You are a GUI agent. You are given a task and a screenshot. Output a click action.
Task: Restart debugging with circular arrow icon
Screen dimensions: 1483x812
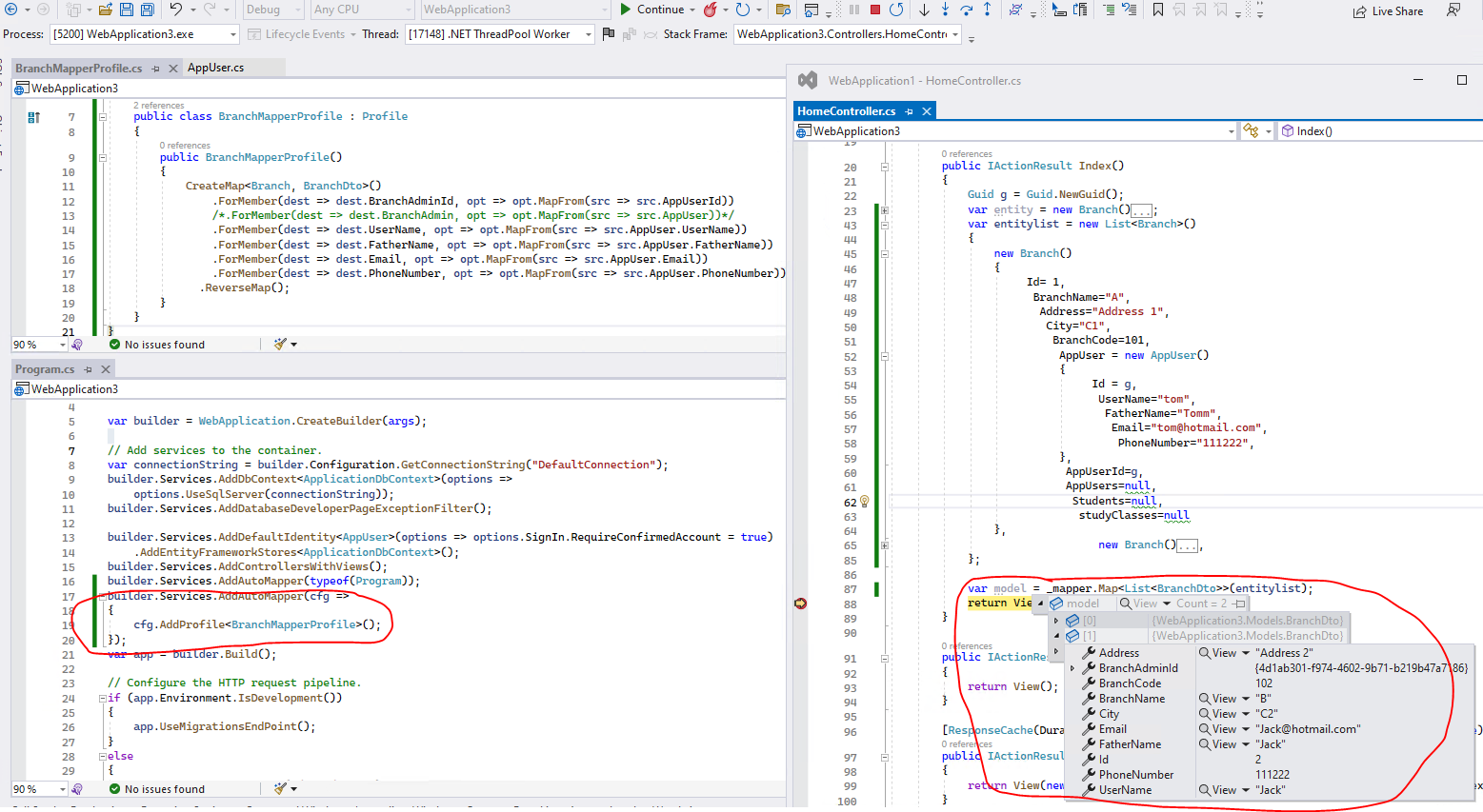tap(896, 10)
